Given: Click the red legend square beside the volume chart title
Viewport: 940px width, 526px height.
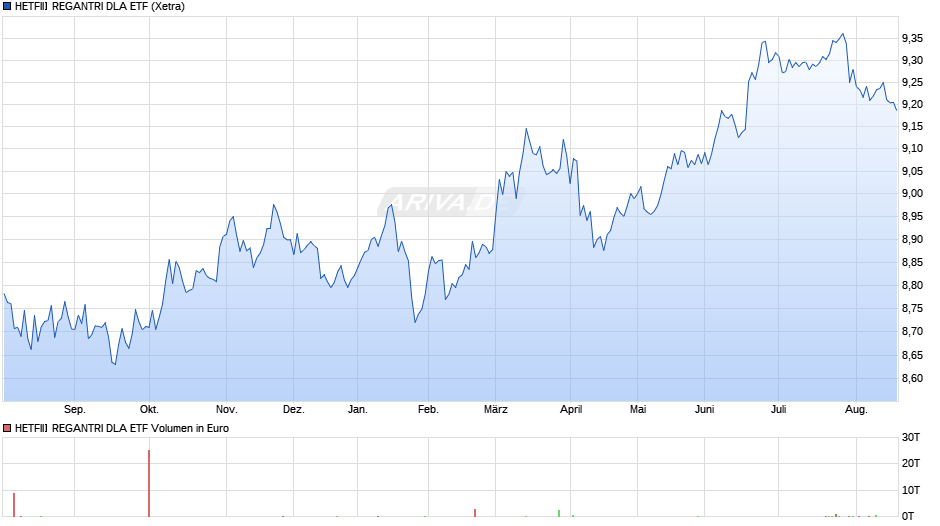Looking at the screenshot, I should [x=7, y=428].
